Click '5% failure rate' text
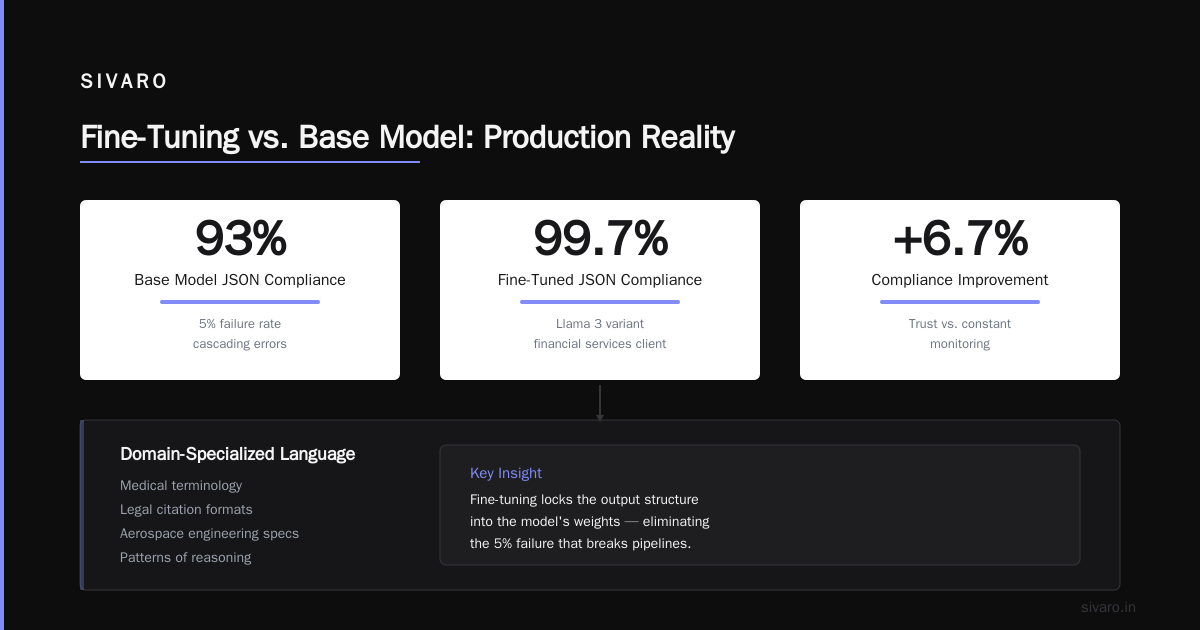This screenshot has height=630, width=1200. click(x=240, y=324)
